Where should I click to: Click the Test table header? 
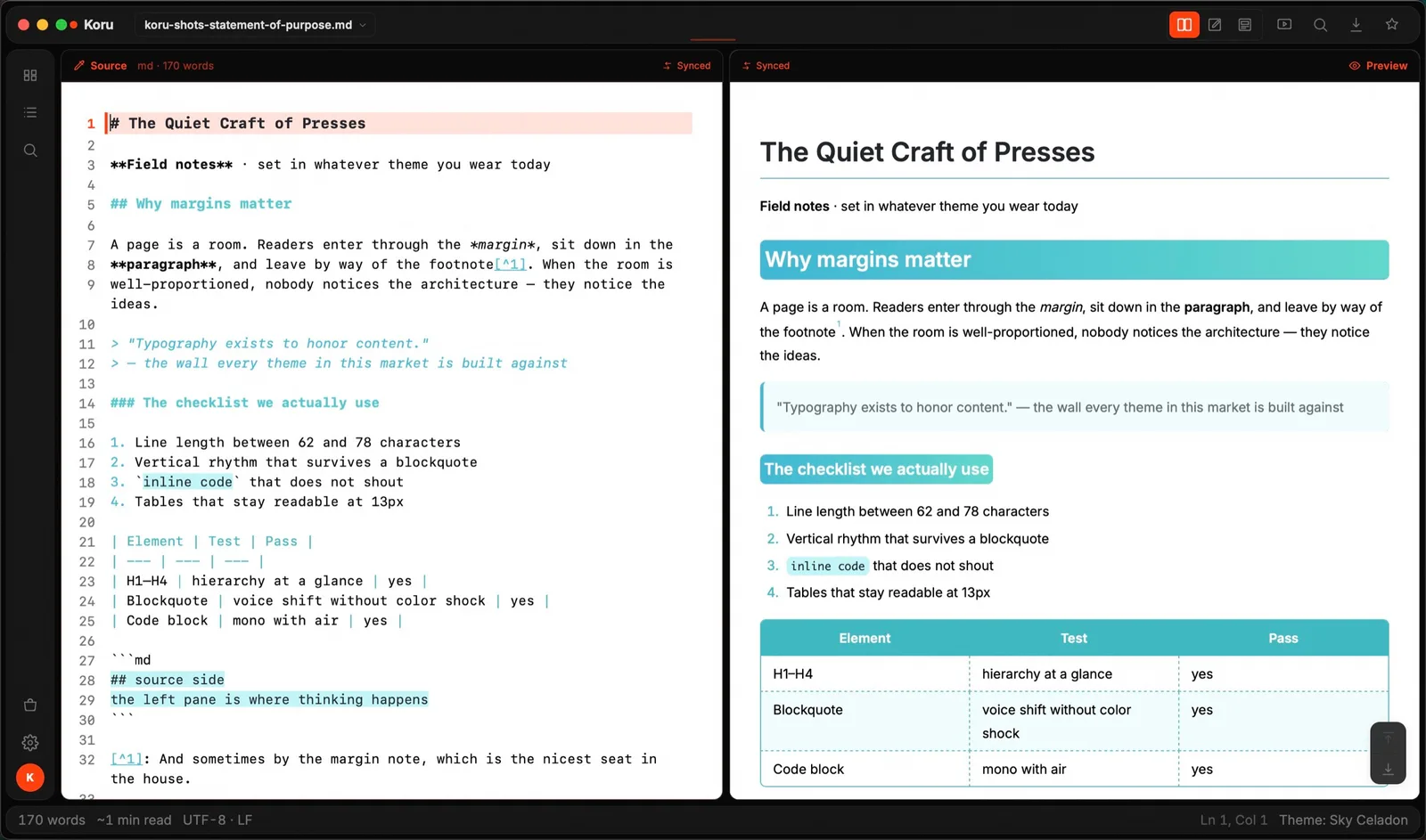[x=1074, y=639]
